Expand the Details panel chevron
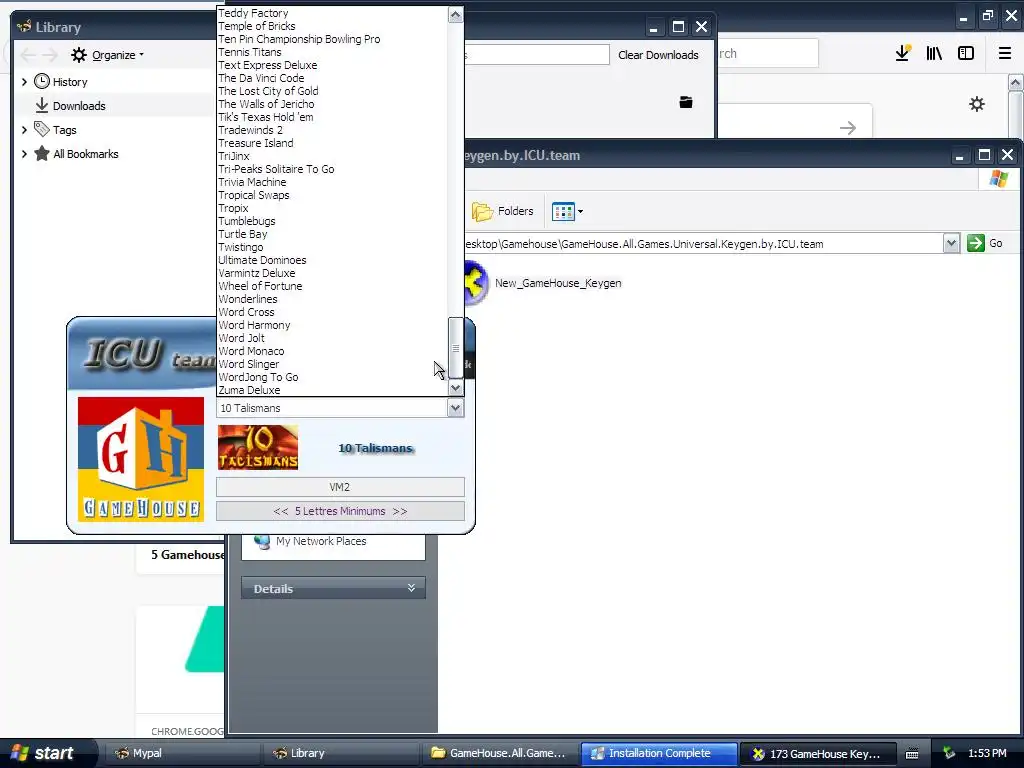Screen dimensions: 1024x768 coord(411,588)
